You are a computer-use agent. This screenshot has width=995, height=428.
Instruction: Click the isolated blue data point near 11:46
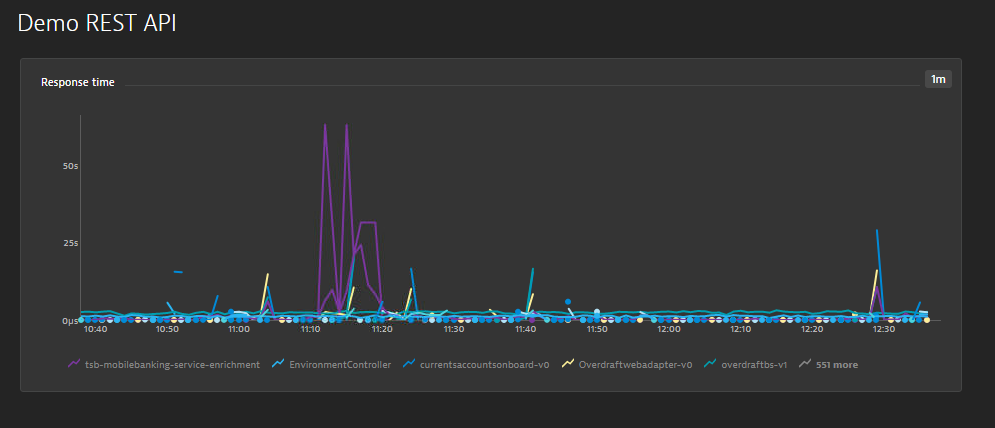click(x=568, y=301)
